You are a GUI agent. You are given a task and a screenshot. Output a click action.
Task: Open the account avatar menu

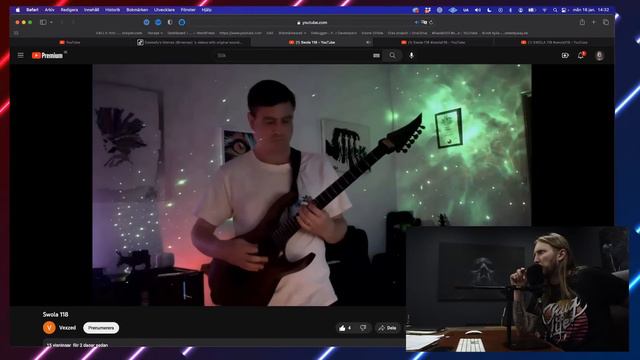599,55
